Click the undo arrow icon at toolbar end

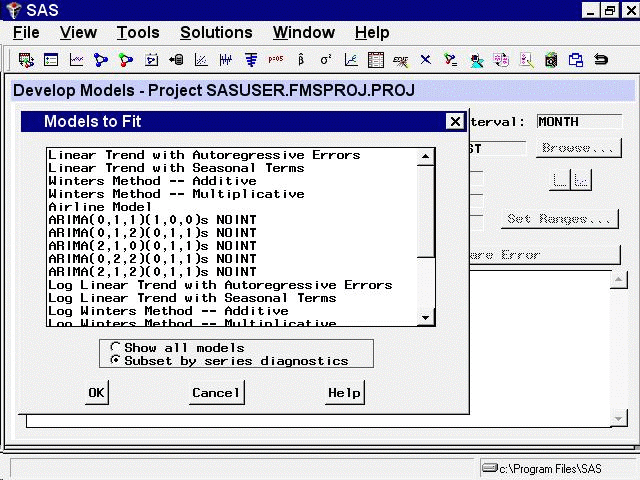601,60
